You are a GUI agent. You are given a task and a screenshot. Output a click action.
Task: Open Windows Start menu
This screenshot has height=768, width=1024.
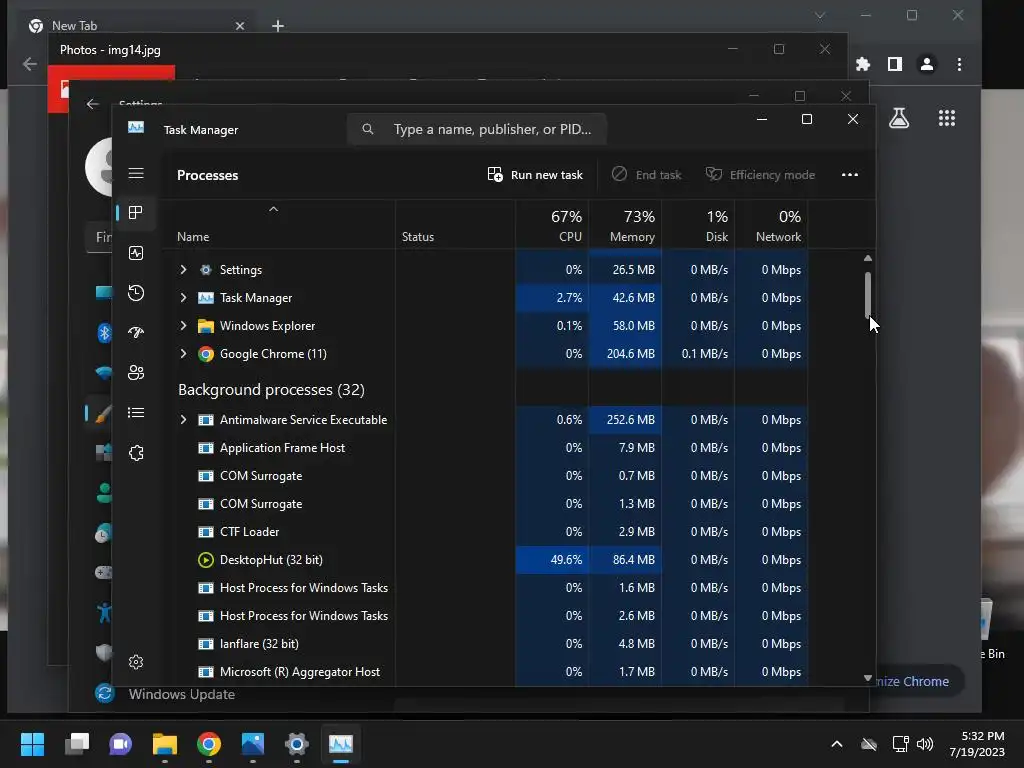32,744
